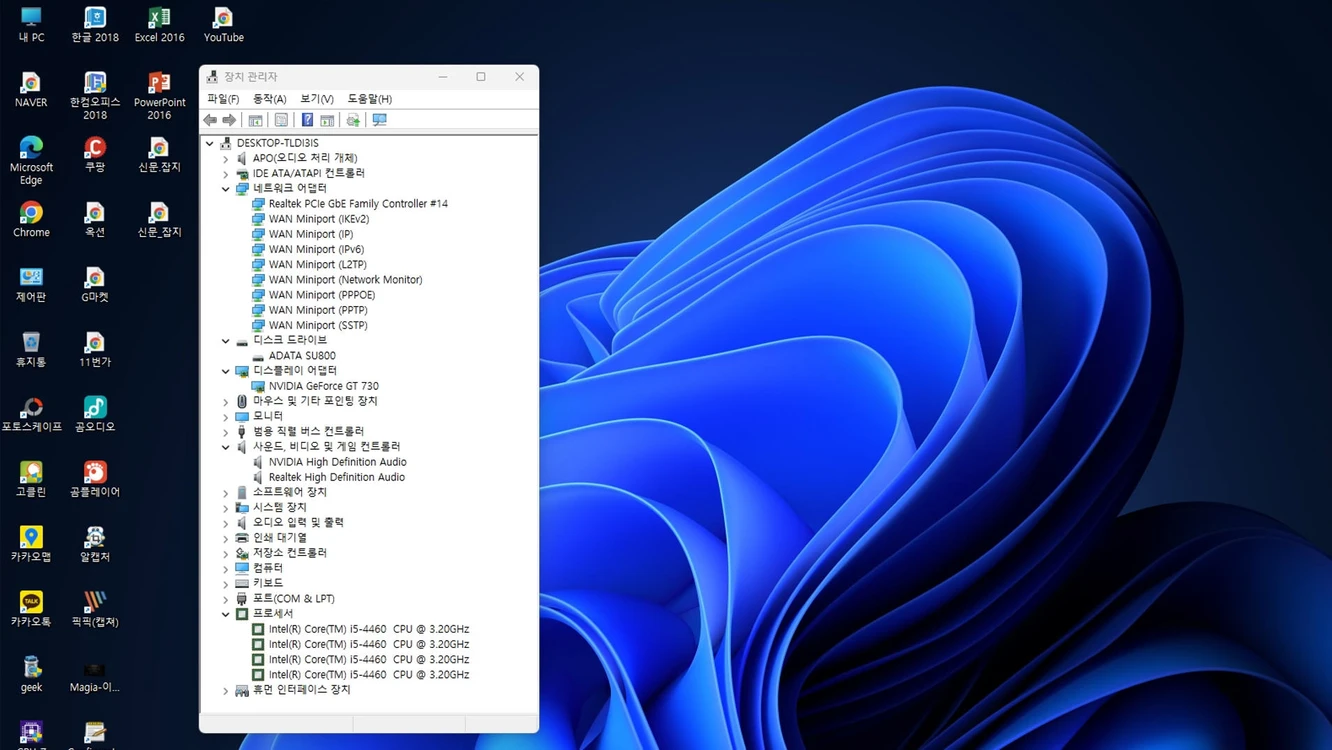The height and width of the screenshot is (750, 1332).
Task: Click the 곰플레이어 desktop icon
Action: tap(95, 480)
